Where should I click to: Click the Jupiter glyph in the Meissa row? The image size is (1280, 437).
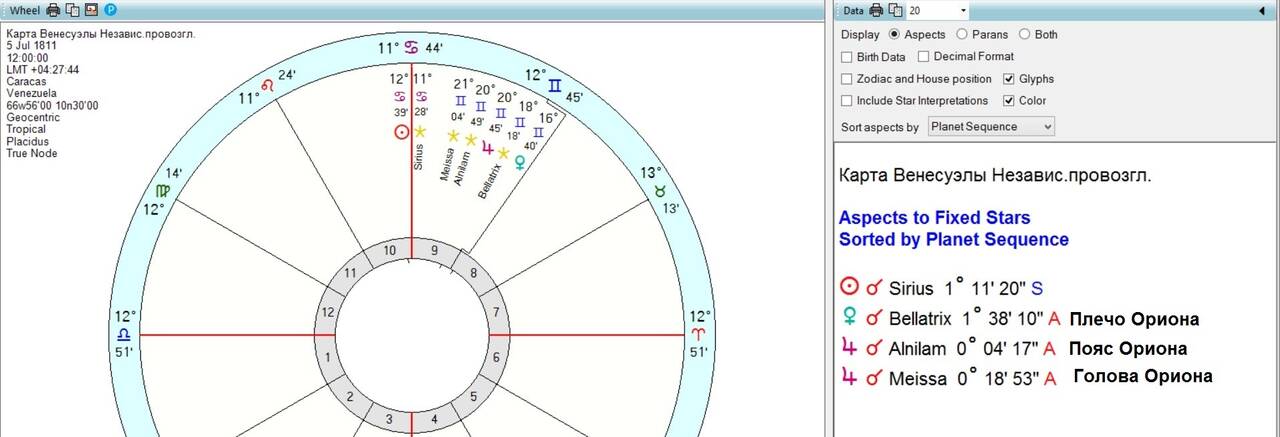[x=849, y=378]
